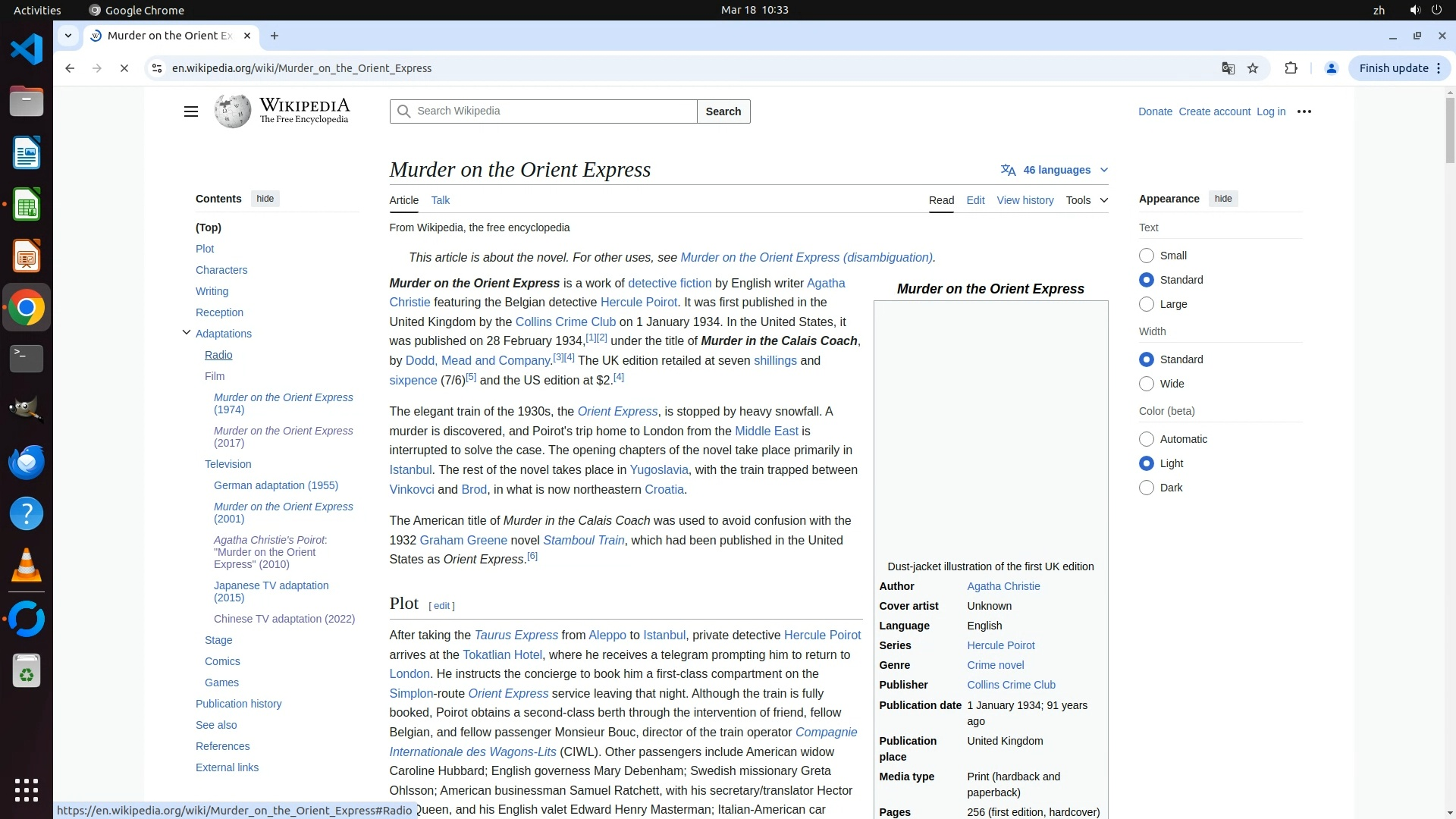Bookmark this tab with star icon
This screenshot has width=1456, height=819.
1253,68
